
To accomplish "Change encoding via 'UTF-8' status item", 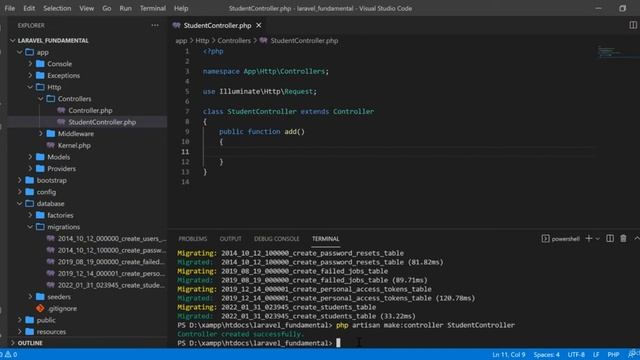I will tap(576, 354).
